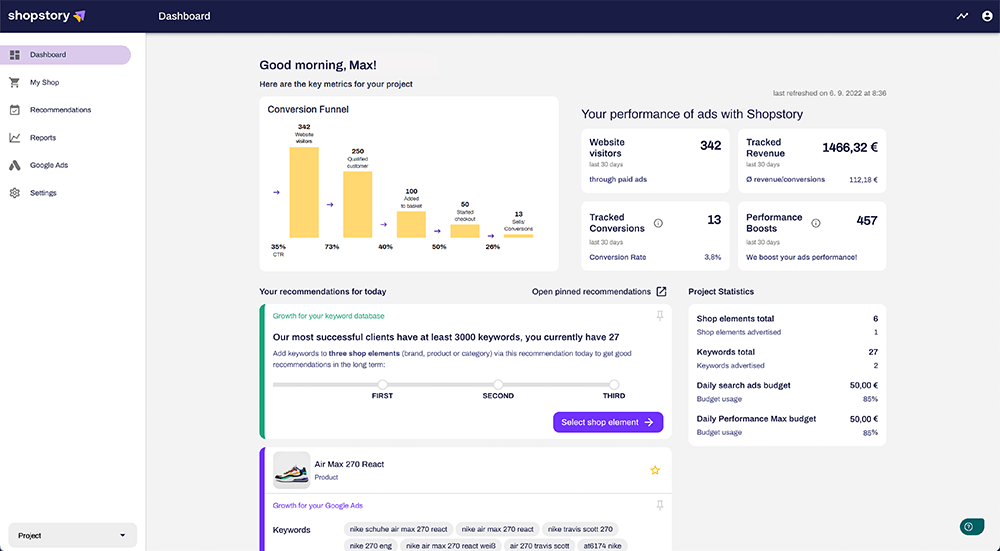Click the Air Max 270 React thumbnail
Viewport: 1000px width, 551px height.
click(x=291, y=471)
